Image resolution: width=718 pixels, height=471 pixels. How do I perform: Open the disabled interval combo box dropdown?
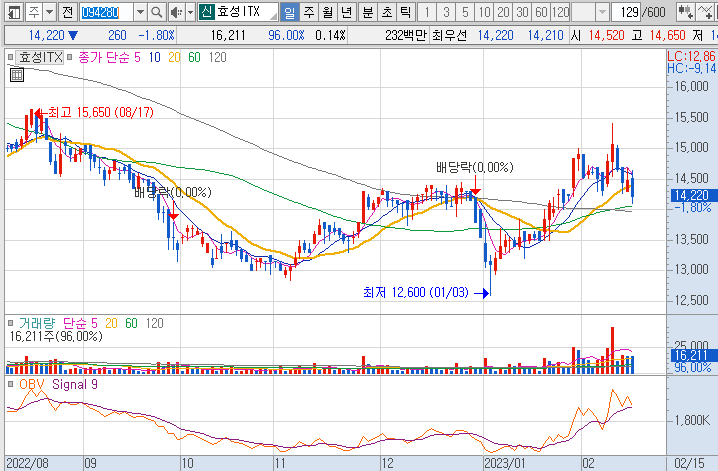coord(603,12)
